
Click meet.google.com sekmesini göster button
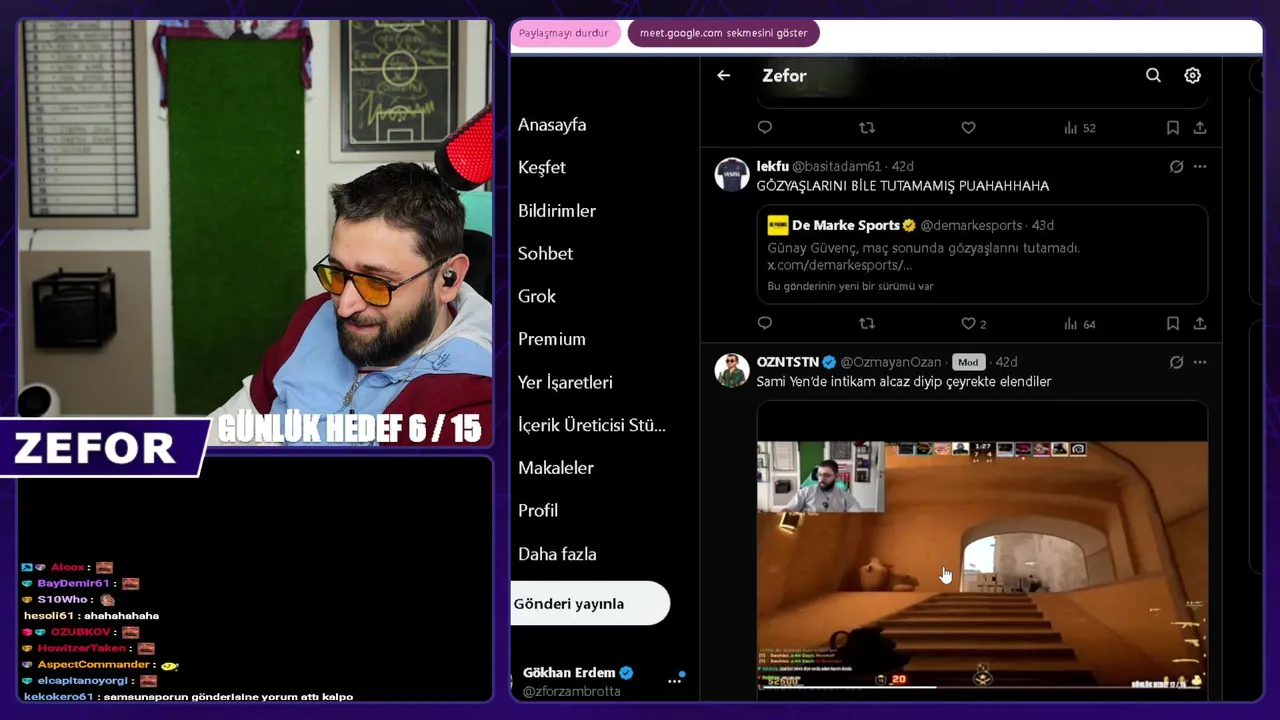724,33
